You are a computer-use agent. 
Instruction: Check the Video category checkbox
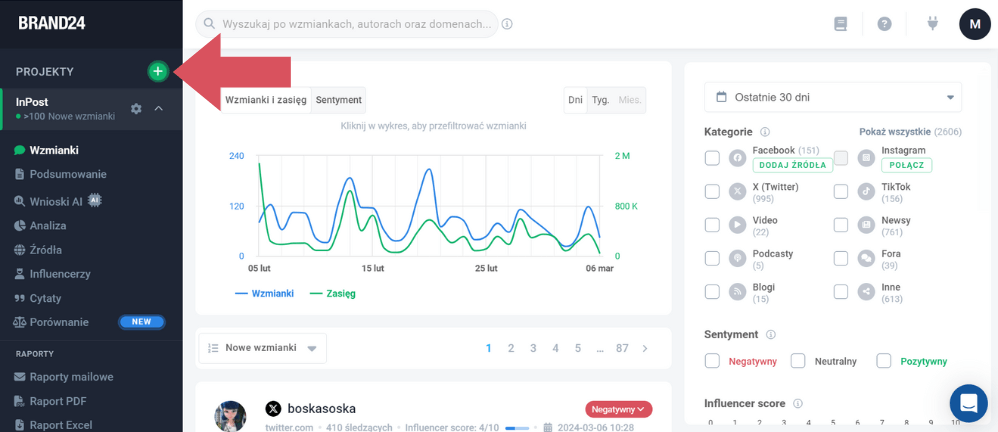(712, 225)
